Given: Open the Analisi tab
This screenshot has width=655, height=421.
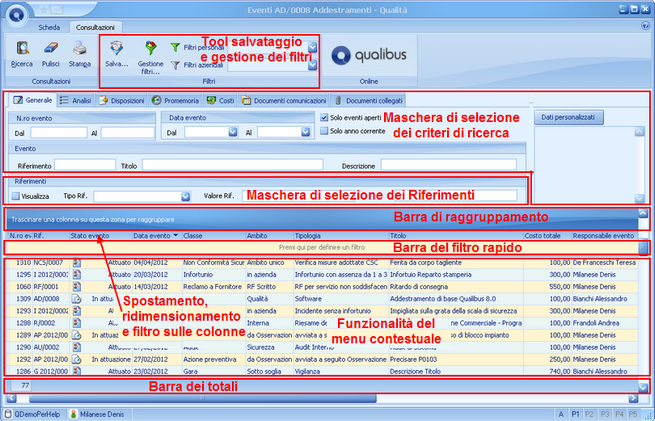Looking at the screenshot, I should (x=76, y=101).
